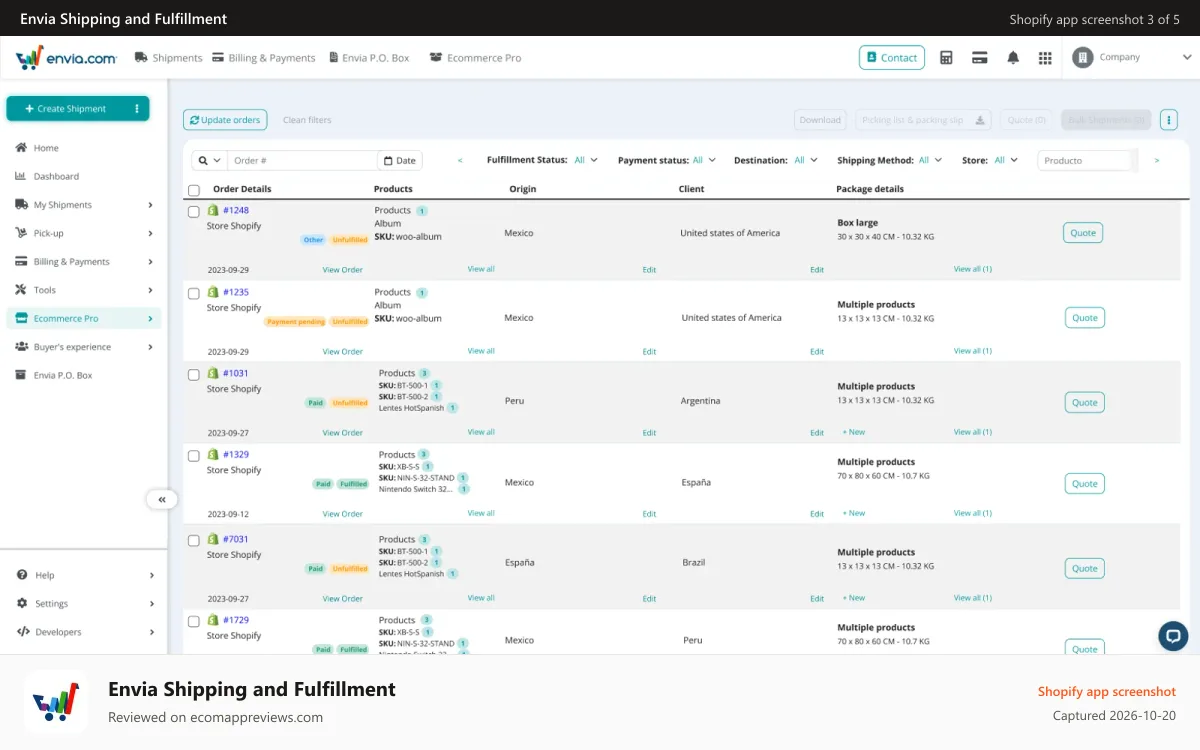The width and height of the screenshot is (1200, 750).
Task: Click the Shopify icon for order #1248
Action: point(213,210)
